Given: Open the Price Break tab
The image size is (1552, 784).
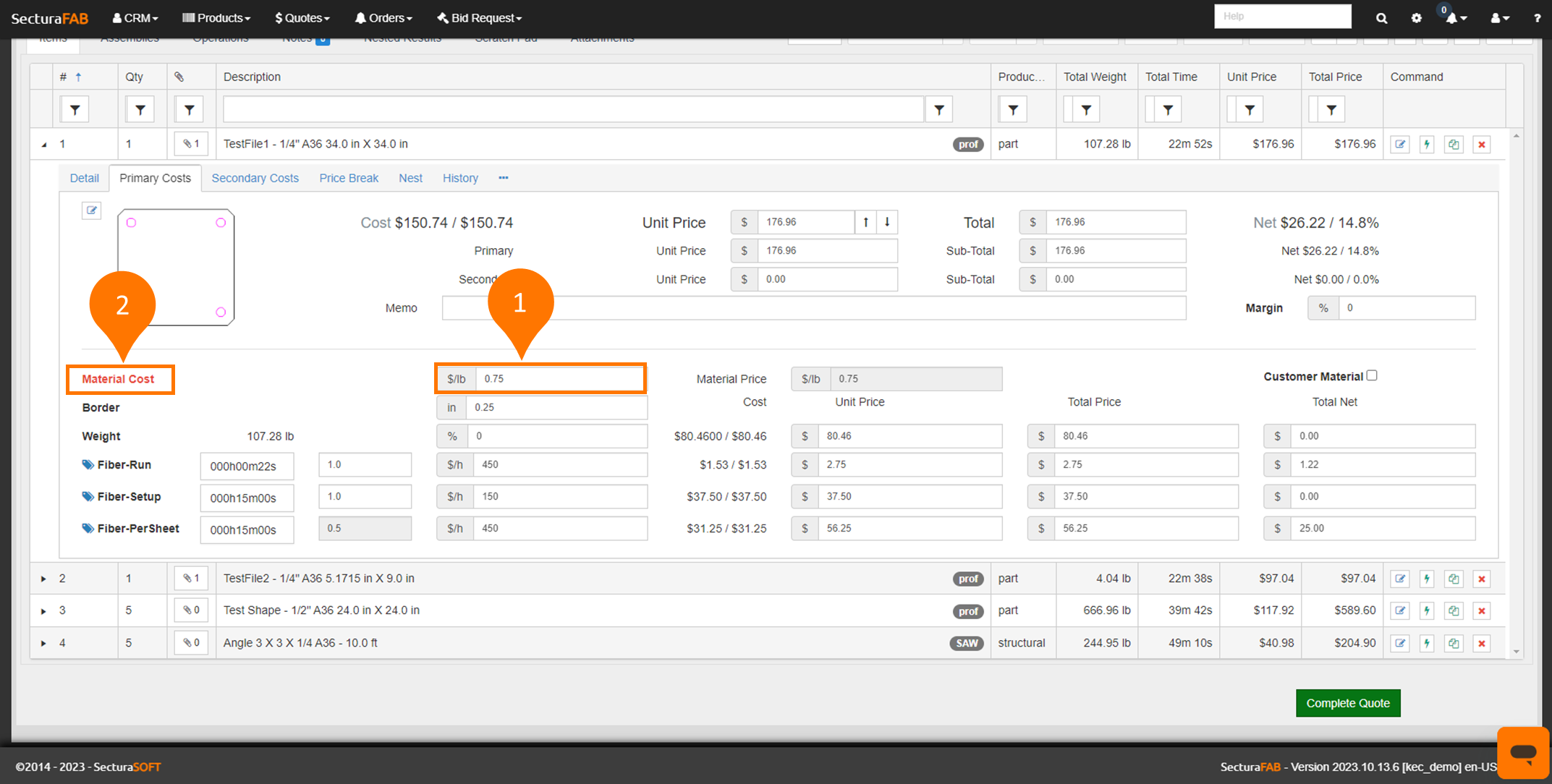Looking at the screenshot, I should pyautogui.click(x=349, y=178).
